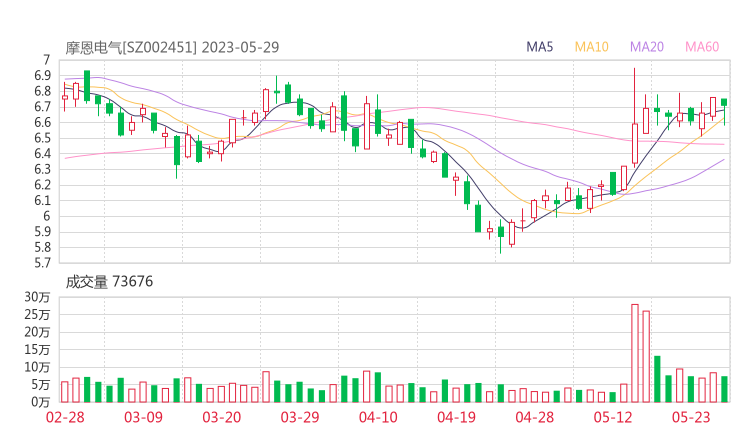
Task: Click the 成交量 73676 volume label
Action: coord(109,282)
